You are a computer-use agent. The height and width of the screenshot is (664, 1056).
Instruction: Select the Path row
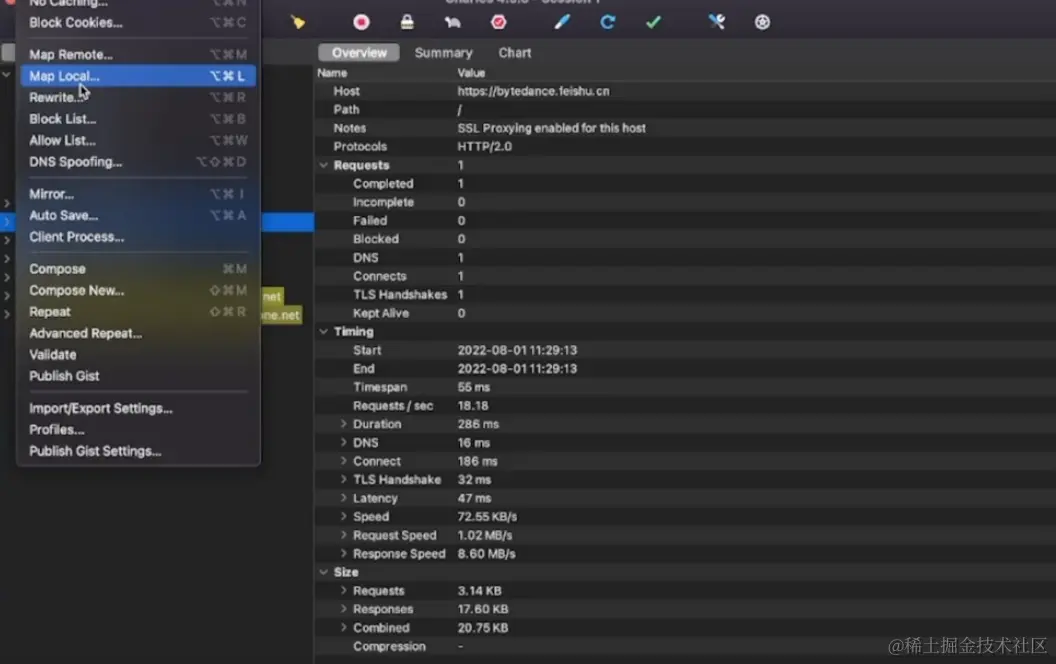(x=685, y=109)
